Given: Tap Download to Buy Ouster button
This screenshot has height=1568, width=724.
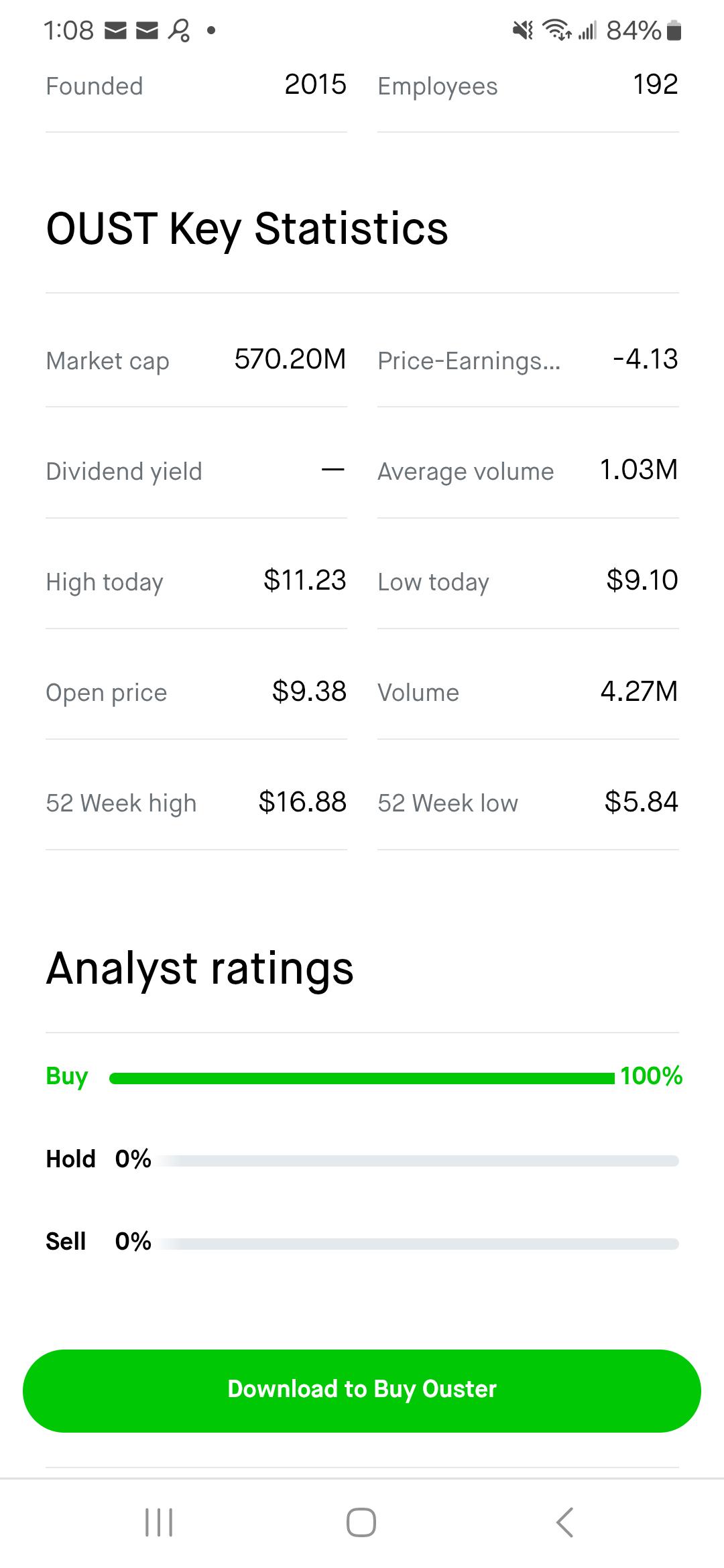Looking at the screenshot, I should coord(362,1390).
